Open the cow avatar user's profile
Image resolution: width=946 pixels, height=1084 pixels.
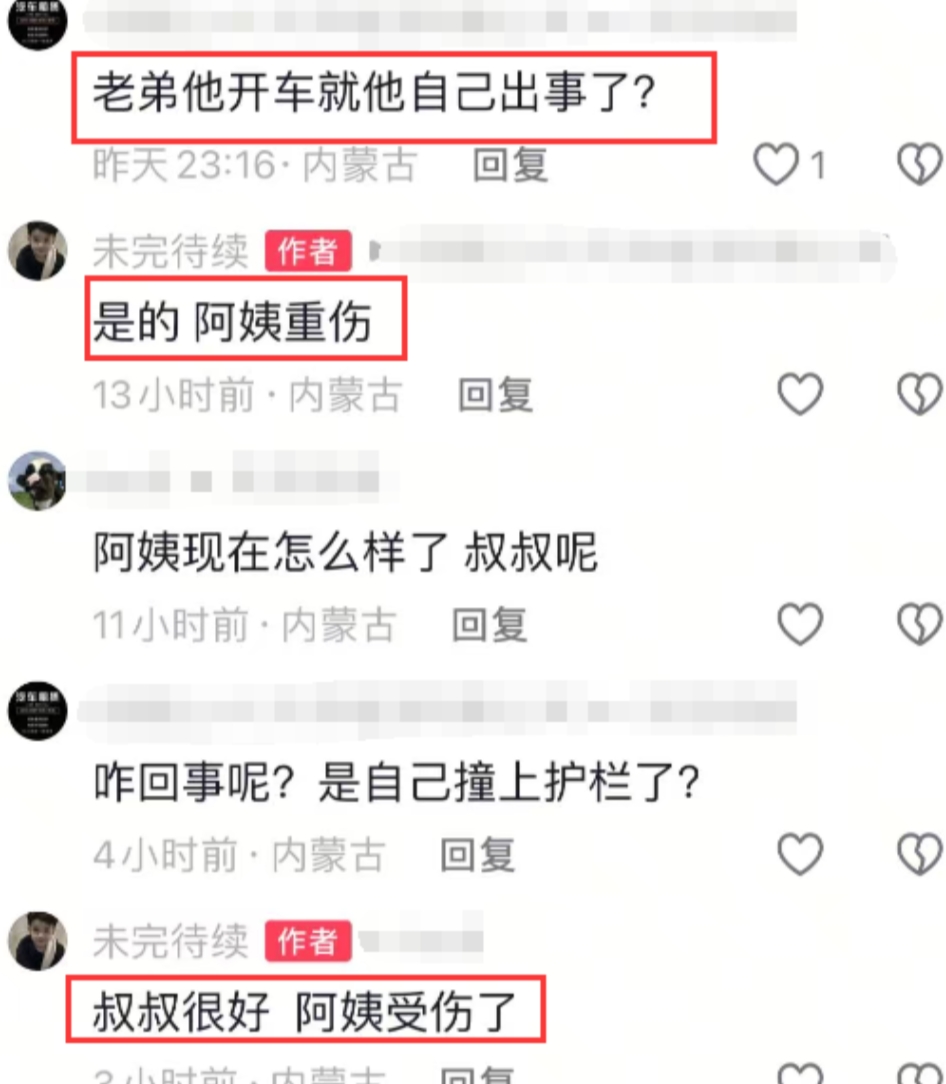[x=37, y=480]
